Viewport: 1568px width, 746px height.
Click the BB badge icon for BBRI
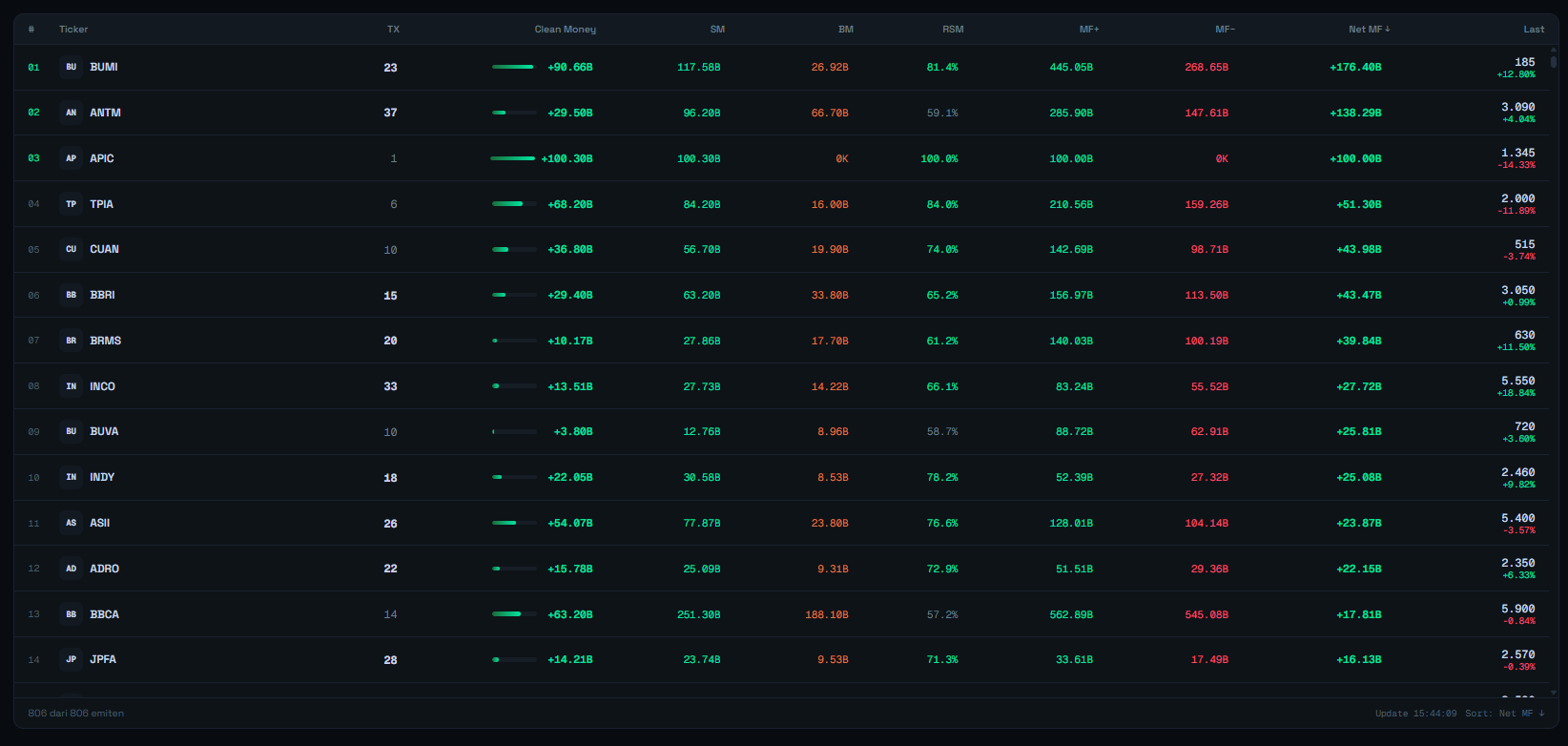[x=71, y=295]
